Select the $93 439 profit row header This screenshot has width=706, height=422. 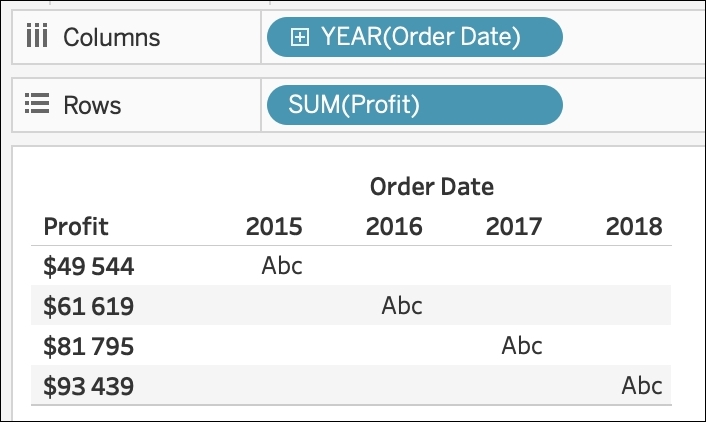pyautogui.click(x=89, y=386)
